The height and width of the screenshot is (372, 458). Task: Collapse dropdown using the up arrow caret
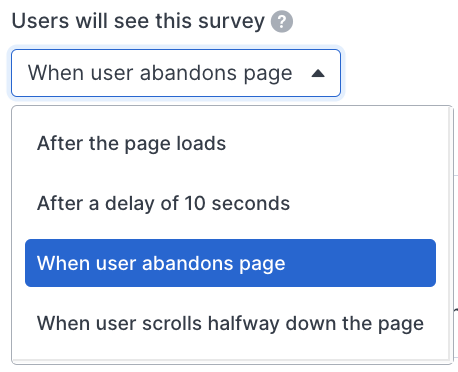click(318, 73)
